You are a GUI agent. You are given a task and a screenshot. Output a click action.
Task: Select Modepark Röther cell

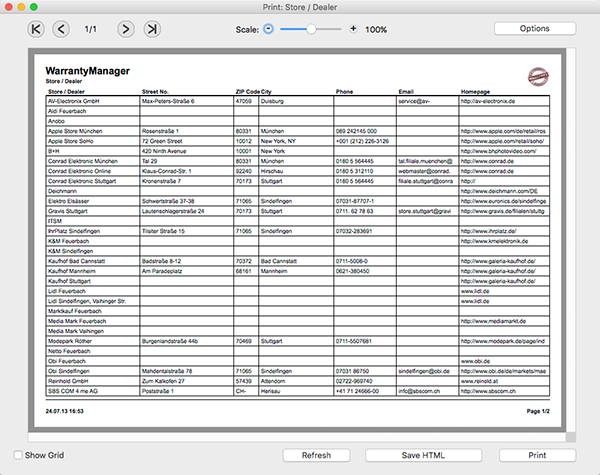(x=93, y=341)
